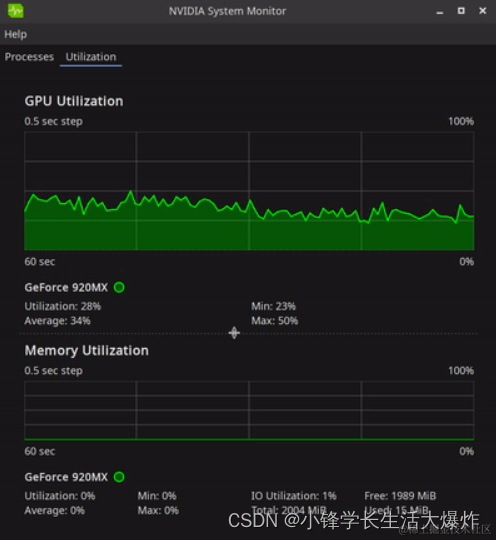
Task: Maximize the NVIDIA System Monitor window
Action: pyautogui.click(x=461, y=11)
